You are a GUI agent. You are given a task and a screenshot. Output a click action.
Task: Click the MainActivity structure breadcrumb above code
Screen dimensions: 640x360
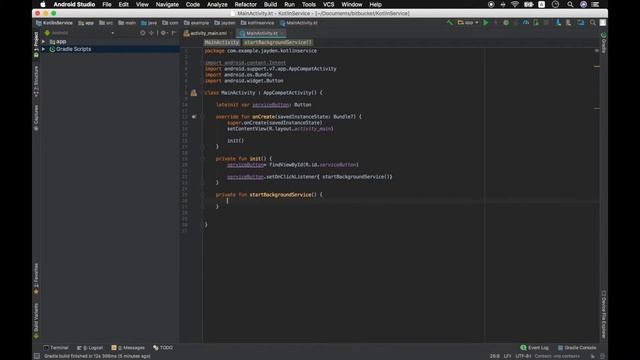point(222,42)
